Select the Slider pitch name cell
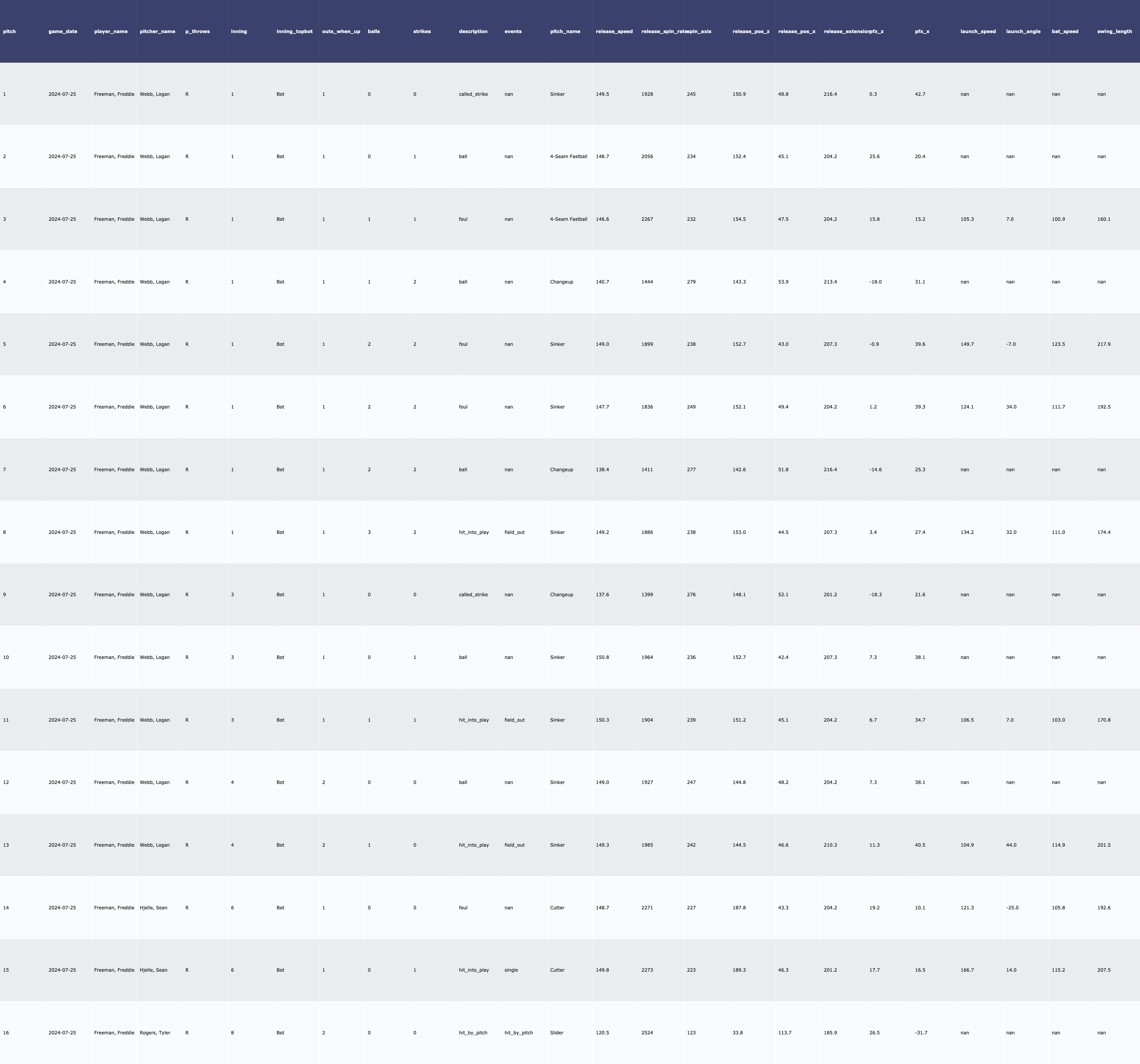Screen dimensions: 1140x1064 (556, 1032)
